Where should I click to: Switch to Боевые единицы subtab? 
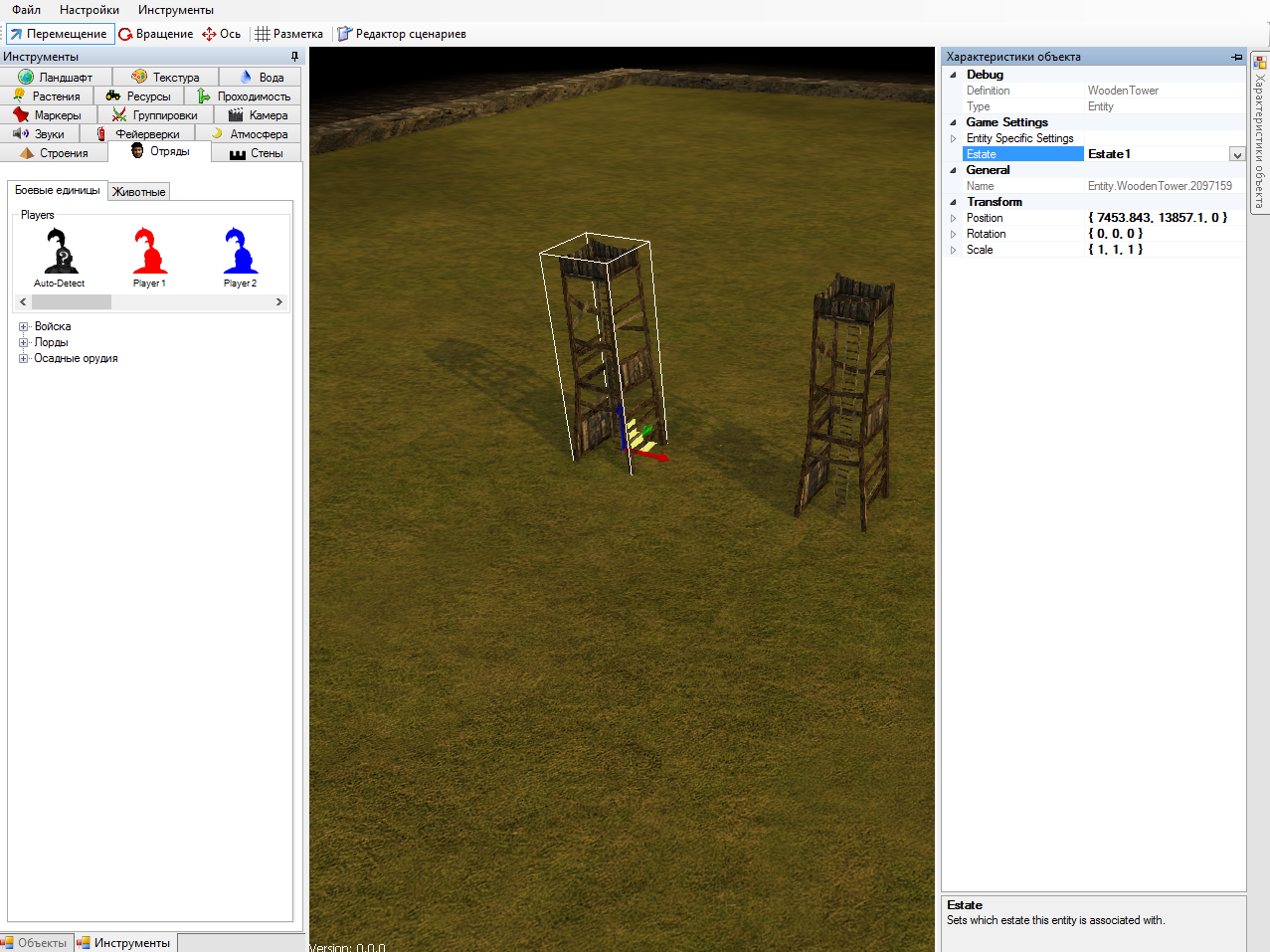coord(58,190)
